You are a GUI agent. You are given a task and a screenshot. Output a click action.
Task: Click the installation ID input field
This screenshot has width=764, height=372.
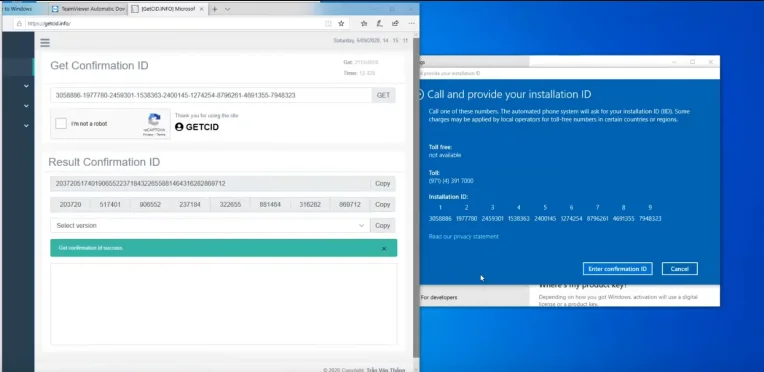[x=211, y=96]
